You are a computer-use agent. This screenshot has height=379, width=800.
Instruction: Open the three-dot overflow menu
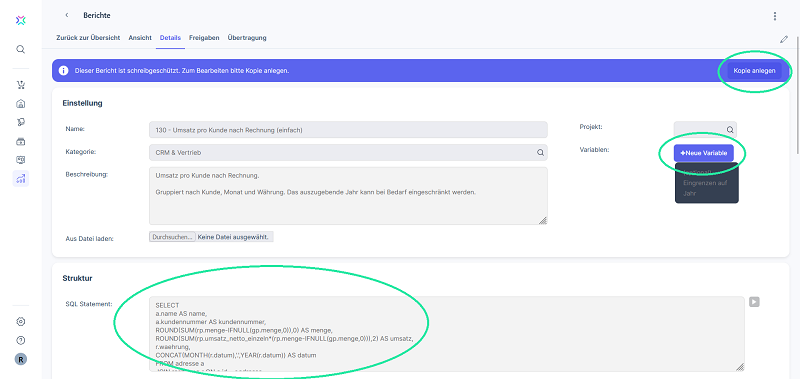(x=774, y=16)
